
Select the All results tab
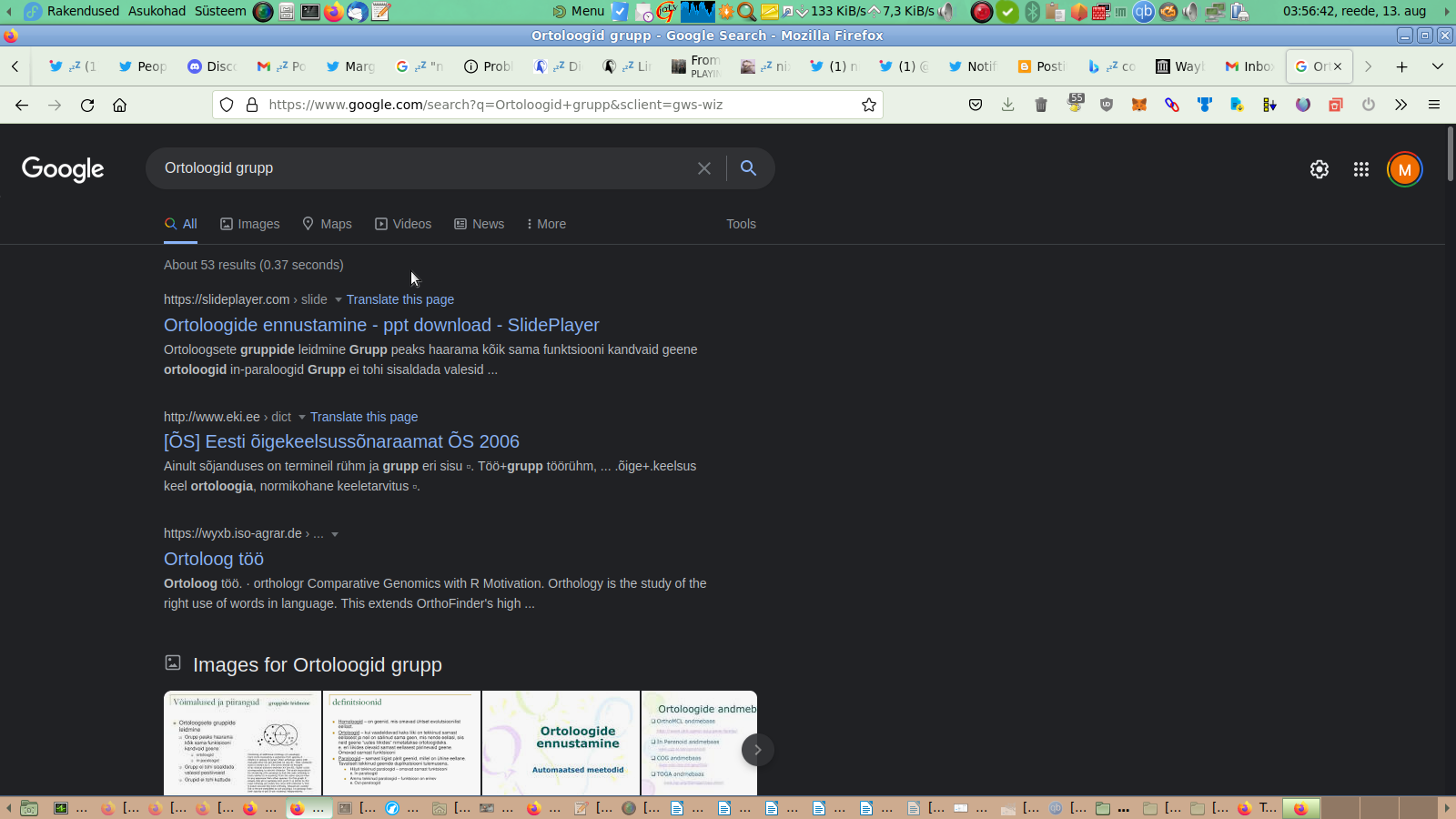(181, 224)
